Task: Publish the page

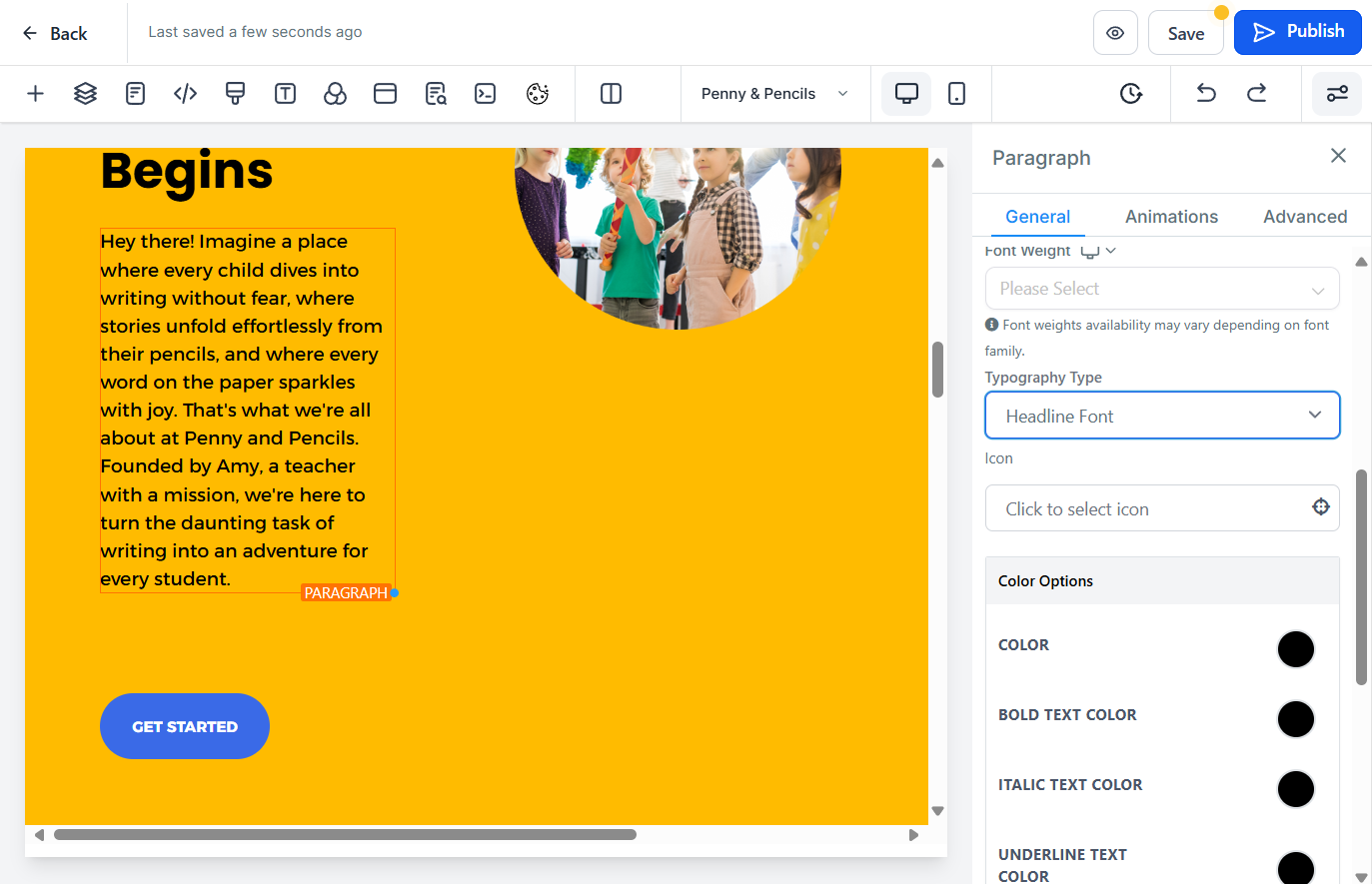Action: click(1298, 32)
